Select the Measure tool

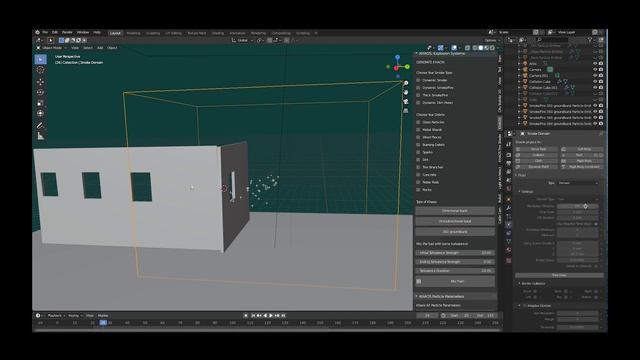[40, 136]
